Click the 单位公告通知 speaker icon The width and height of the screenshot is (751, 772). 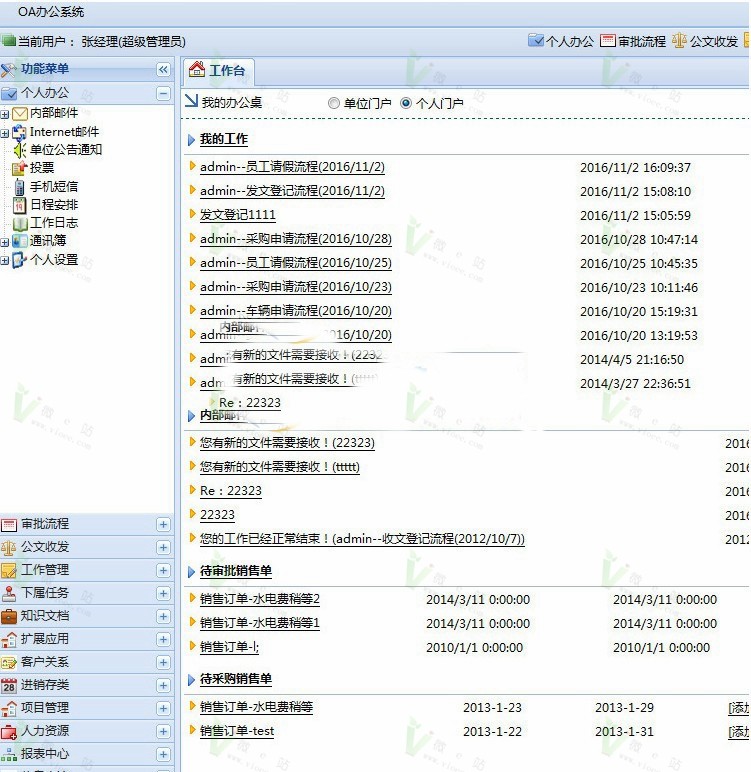[x=20, y=150]
